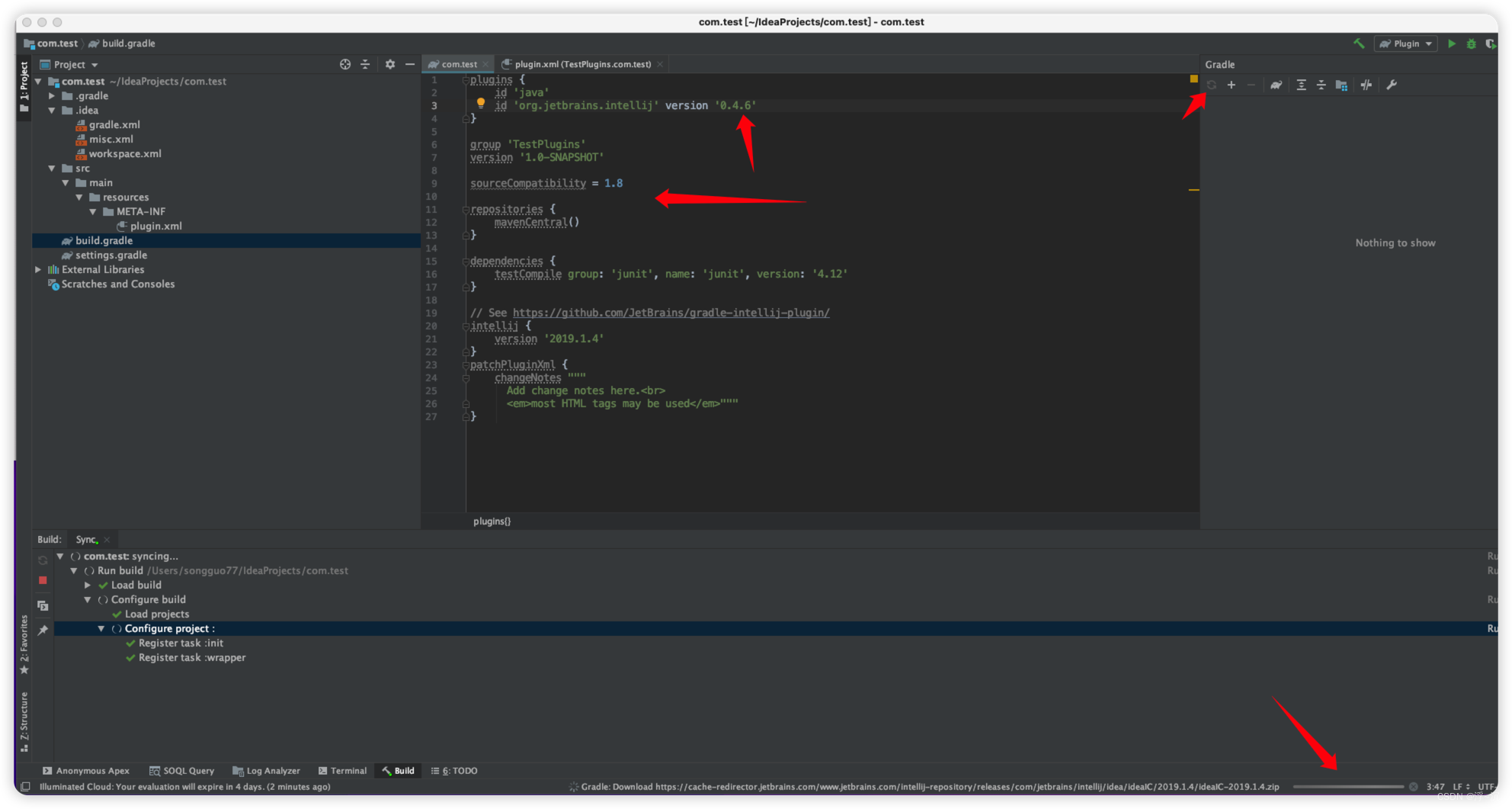Click the com.test breadcrumb
This screenshot has height=809, width=1512.
(x=51, y=43)
